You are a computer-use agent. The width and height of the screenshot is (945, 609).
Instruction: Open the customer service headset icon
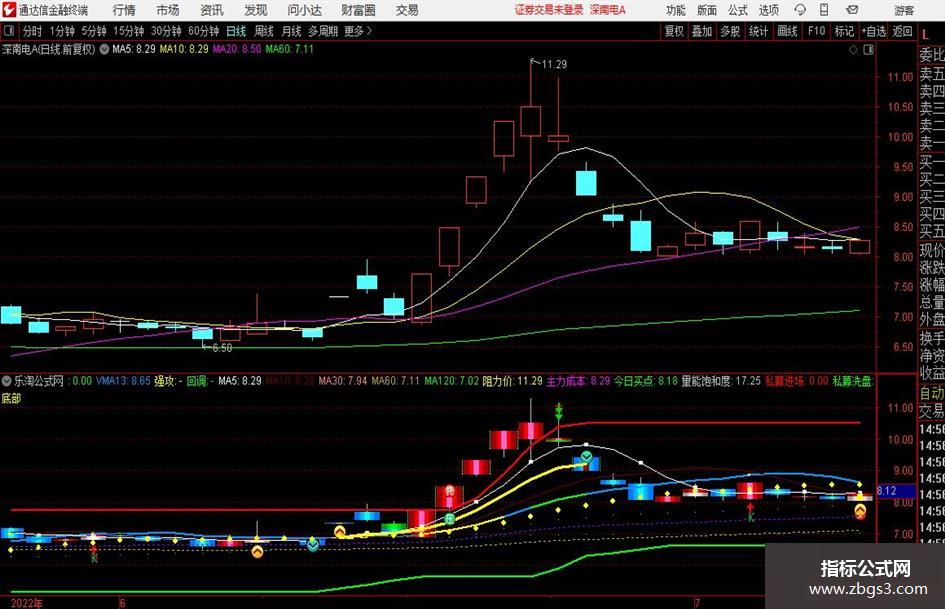click(800, 10)
